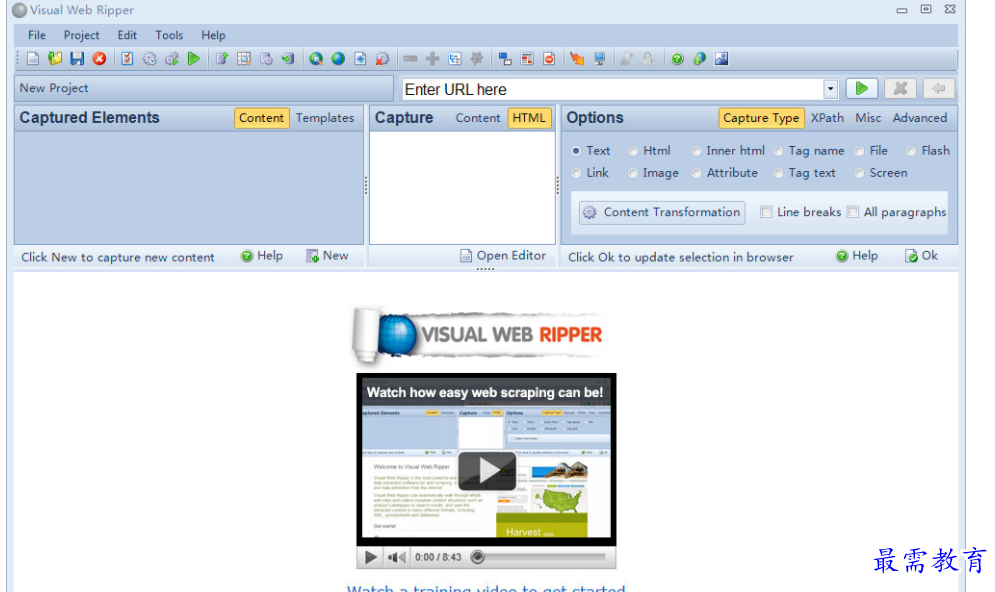Click the selection grid toolbar icon

[x=244, y=59]
